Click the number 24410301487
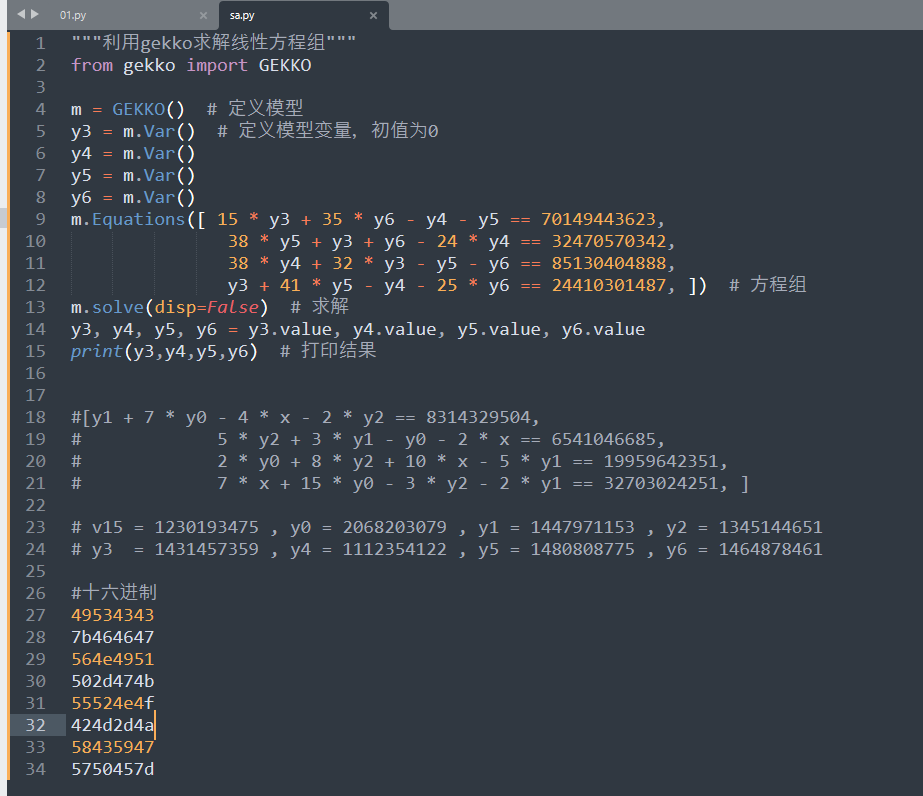Screen dimensions: 923x796 609,285
